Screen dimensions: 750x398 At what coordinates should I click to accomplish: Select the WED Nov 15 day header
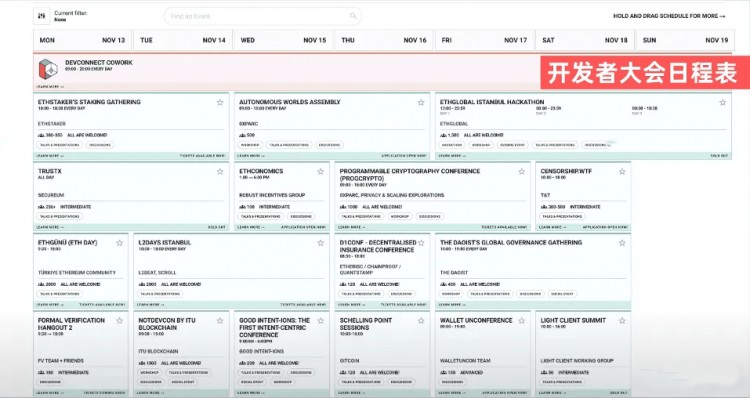coord(283,40)
